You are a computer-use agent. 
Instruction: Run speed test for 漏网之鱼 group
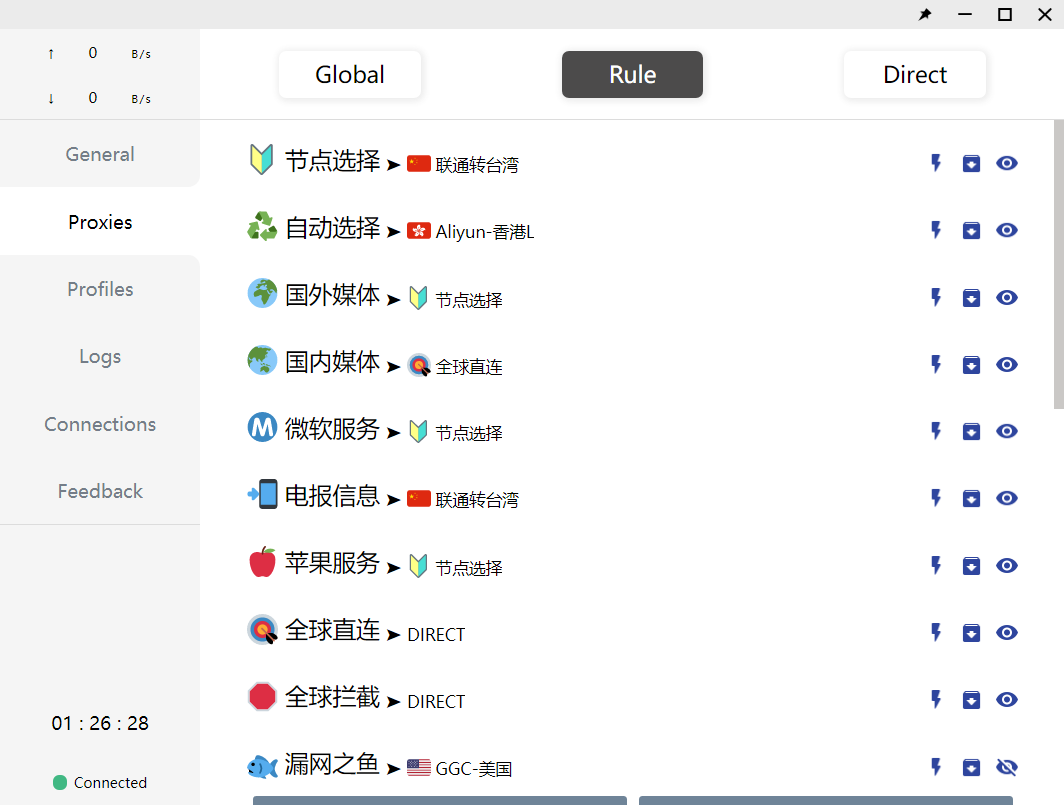click(936, 767)
